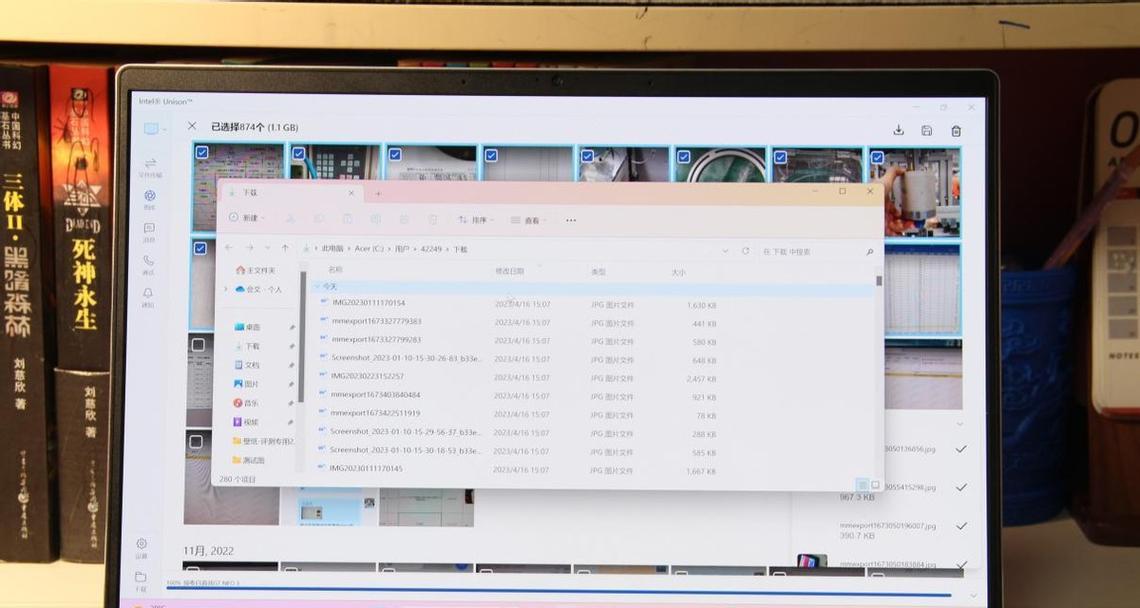Open File Transfer in the Unison sidebar

(x=150, y=167)
